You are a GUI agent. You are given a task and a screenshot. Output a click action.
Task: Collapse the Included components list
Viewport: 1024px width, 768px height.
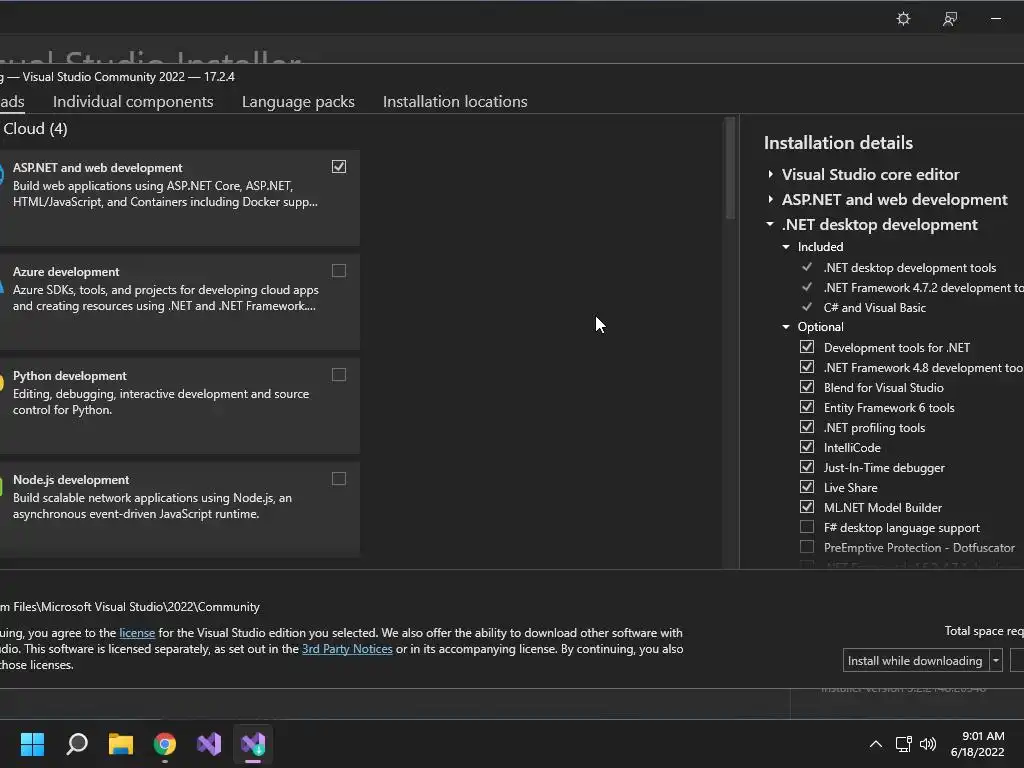(x=786, y=247)
